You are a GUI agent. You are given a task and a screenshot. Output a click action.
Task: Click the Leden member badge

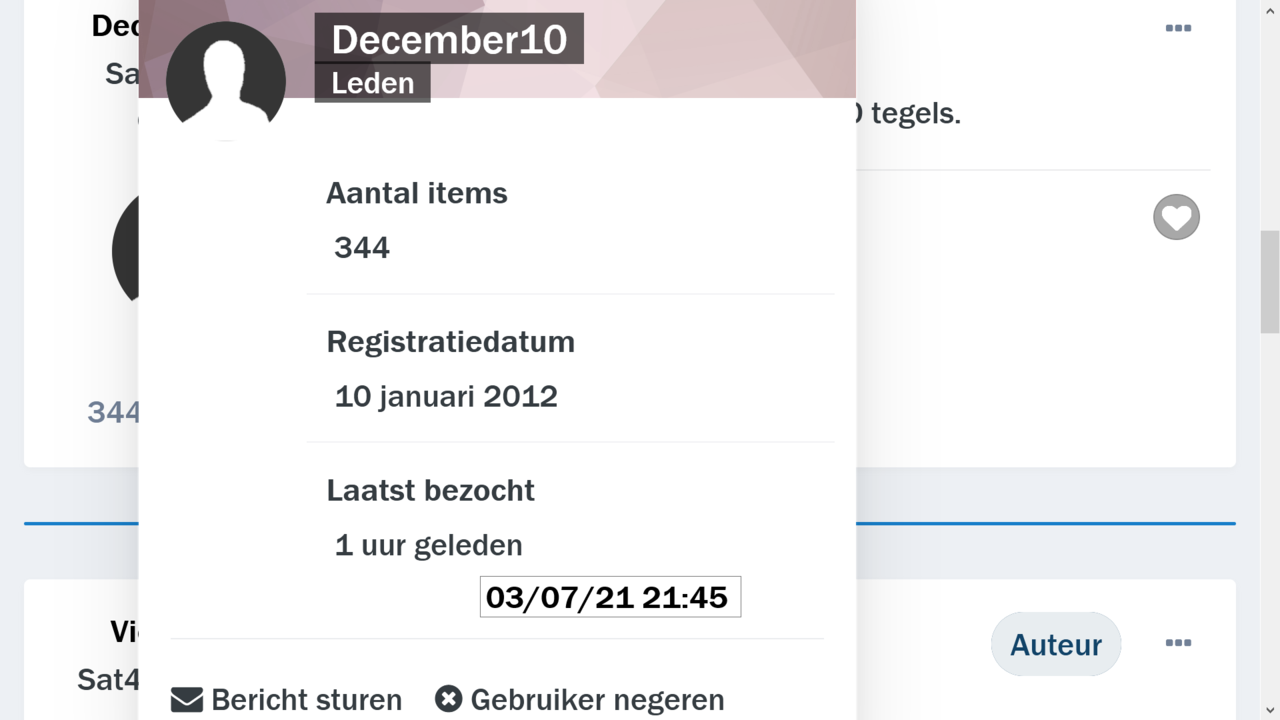pyautogui.click(x=372, y=84)
